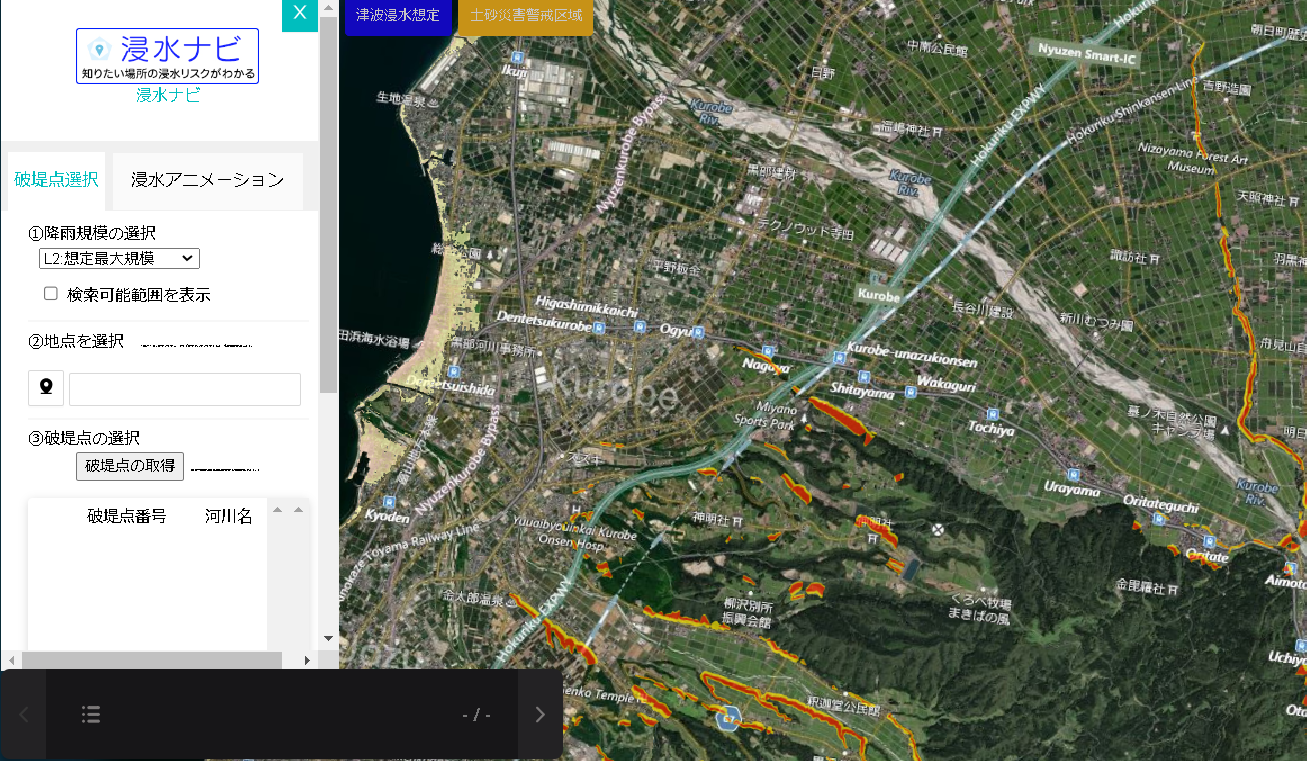Click the side panel vertical scrollbar
Screen dimensions: 1307x761
coord(328,205)
